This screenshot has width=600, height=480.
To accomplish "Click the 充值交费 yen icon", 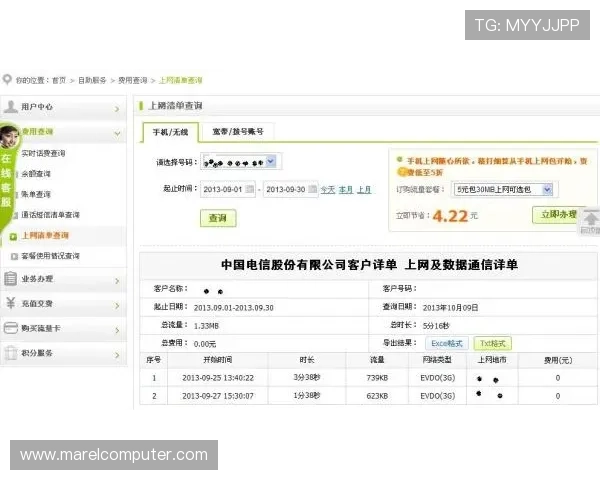I will click(x=10, y=303).
